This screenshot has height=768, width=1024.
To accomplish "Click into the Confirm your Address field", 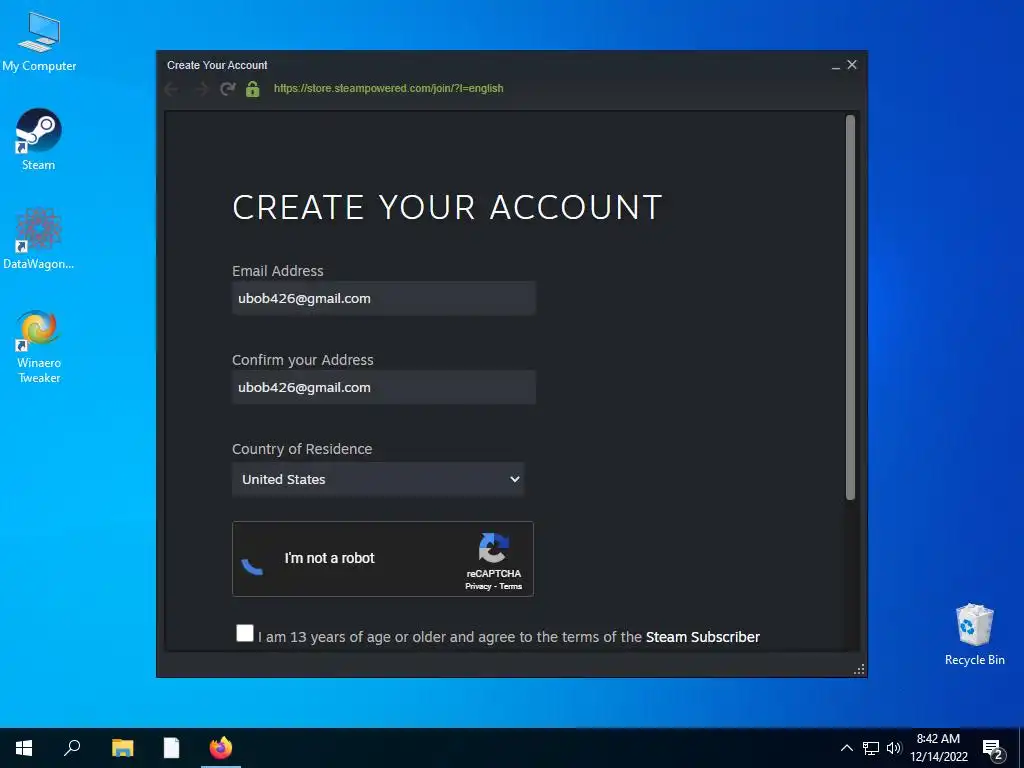I will 384,387.
